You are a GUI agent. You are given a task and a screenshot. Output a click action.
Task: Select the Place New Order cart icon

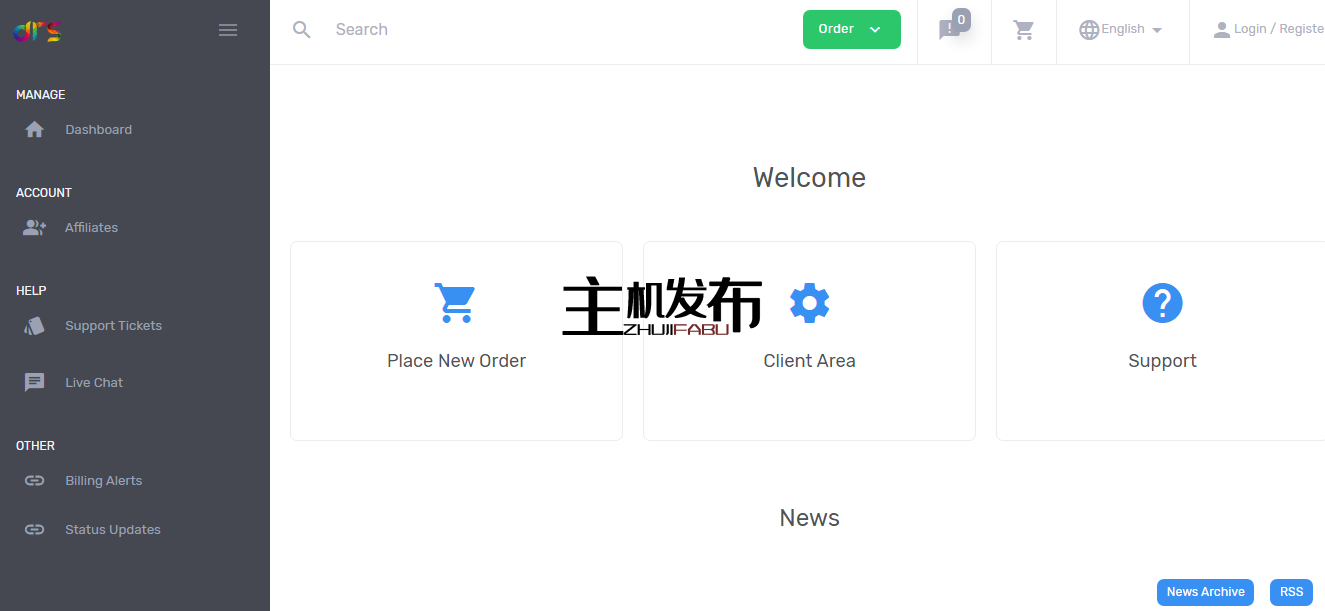[x=456, y=302]
